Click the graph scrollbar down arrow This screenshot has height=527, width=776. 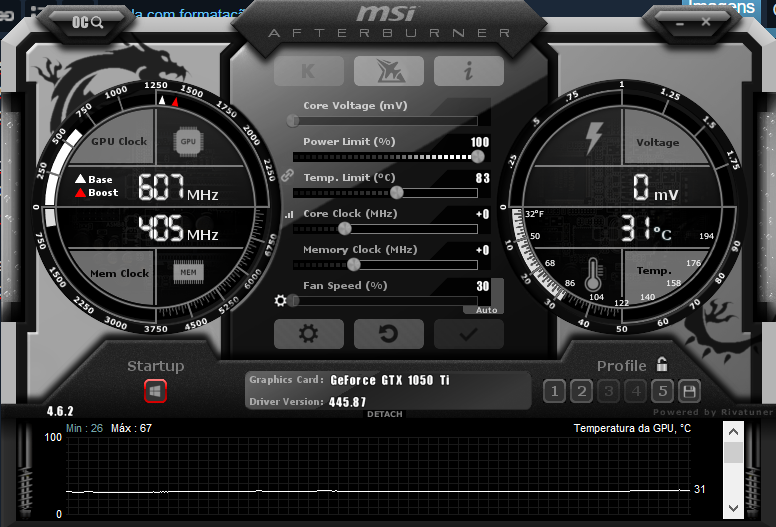coord(733,508)
